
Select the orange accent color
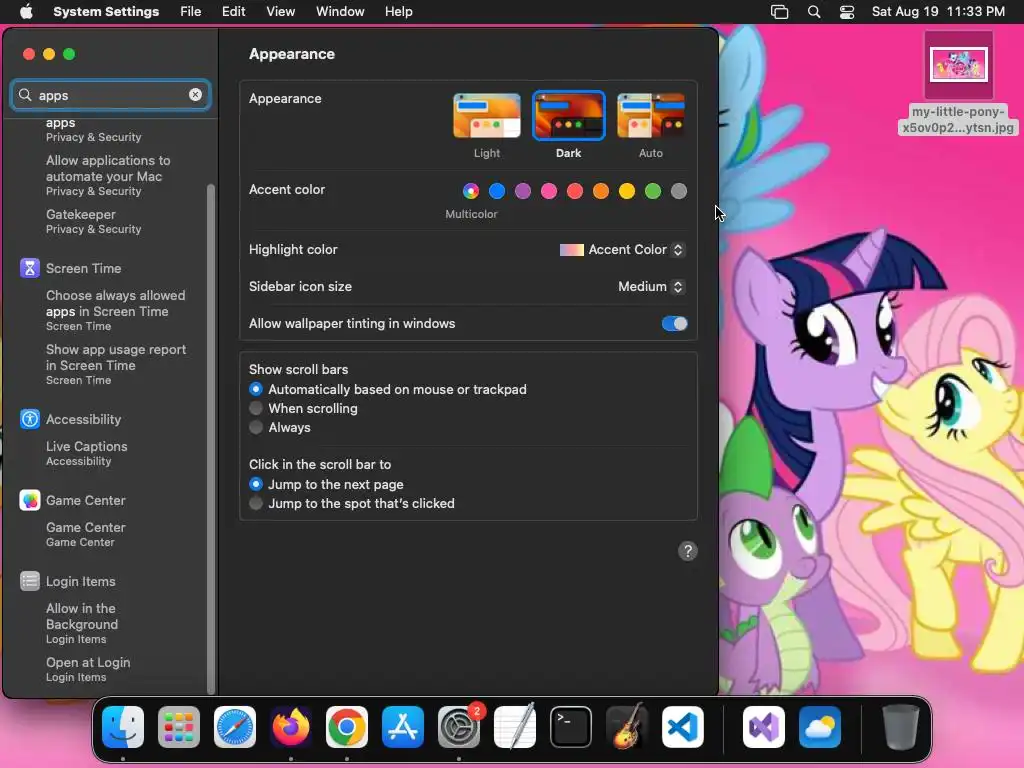[x=601, y=191]
